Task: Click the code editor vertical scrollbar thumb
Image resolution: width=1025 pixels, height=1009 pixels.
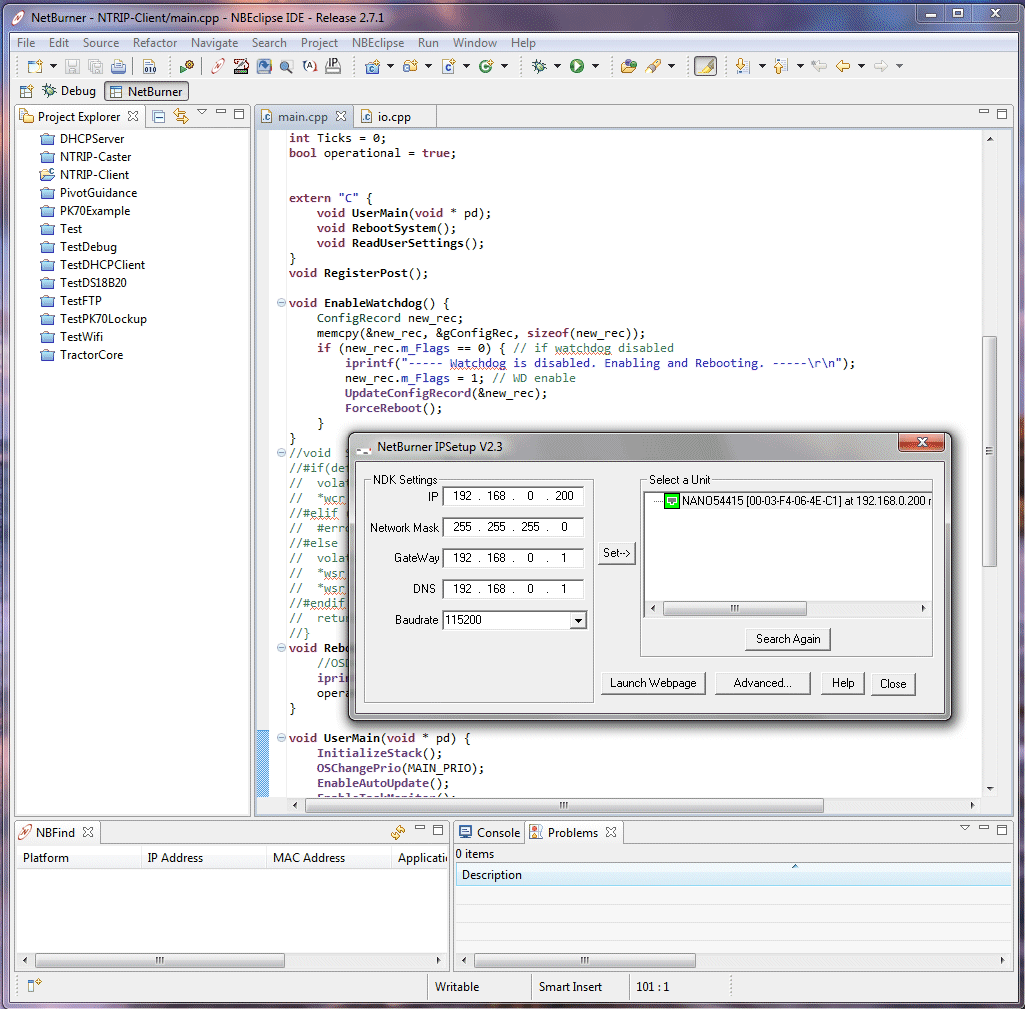Action: click(x=989, y=451)
